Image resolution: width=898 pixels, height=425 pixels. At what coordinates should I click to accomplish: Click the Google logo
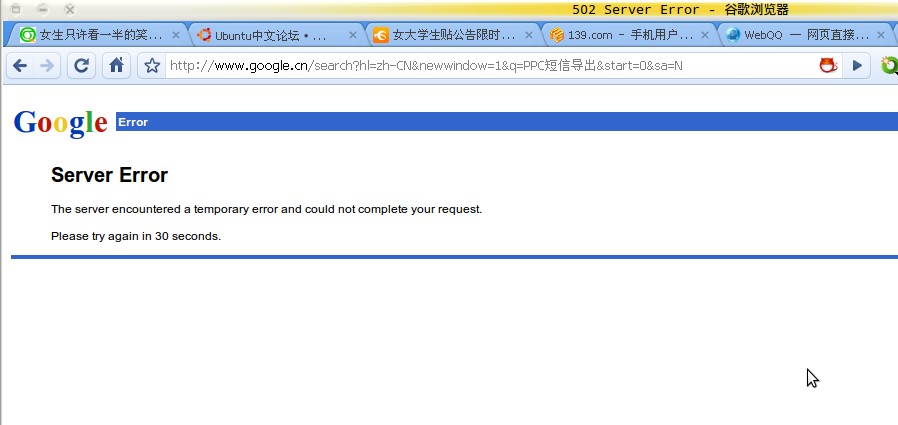pos(60,123)
